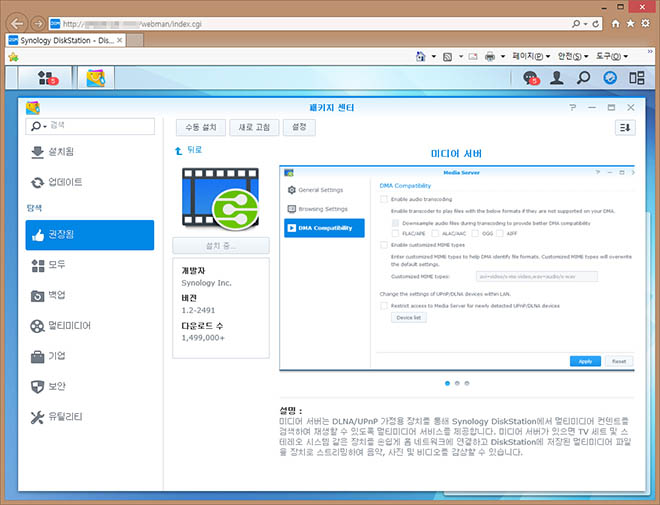
Task: Click the address bar search magnifier
Action: (576, 24)
